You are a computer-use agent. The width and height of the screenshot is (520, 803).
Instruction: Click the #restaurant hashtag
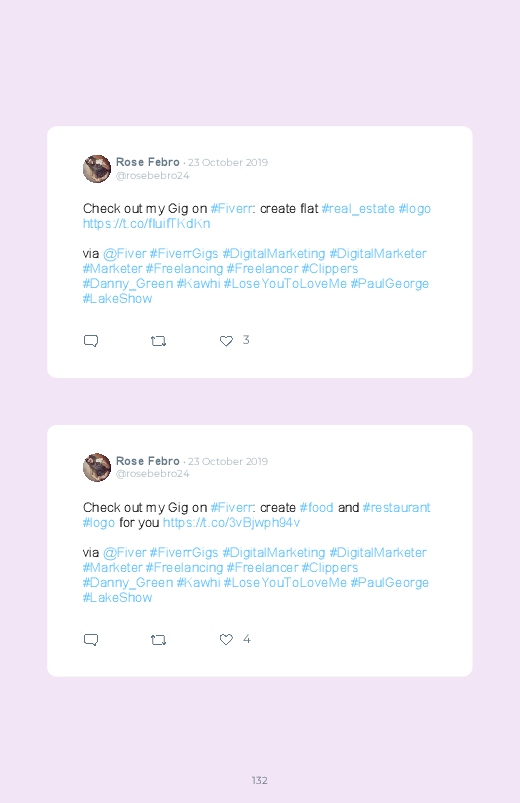pyautogui.click(x=396, y=508)
